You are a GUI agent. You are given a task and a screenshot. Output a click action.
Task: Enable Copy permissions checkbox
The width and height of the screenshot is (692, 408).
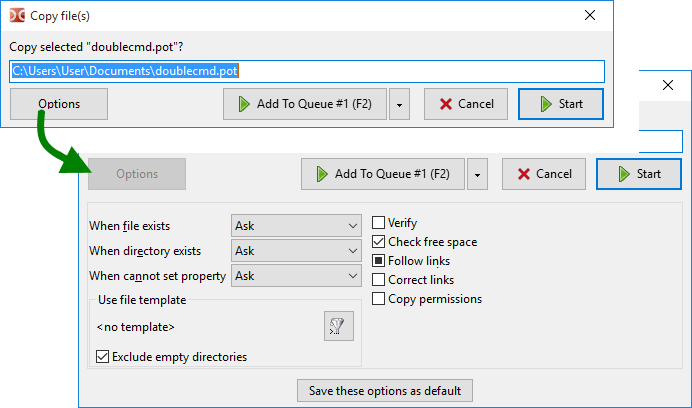[379, 299]
